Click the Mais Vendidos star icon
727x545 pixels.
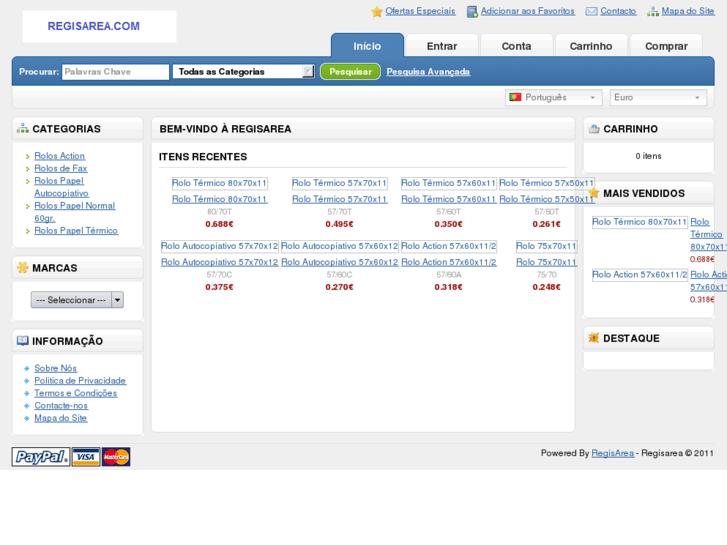click(x=594, y=193)
